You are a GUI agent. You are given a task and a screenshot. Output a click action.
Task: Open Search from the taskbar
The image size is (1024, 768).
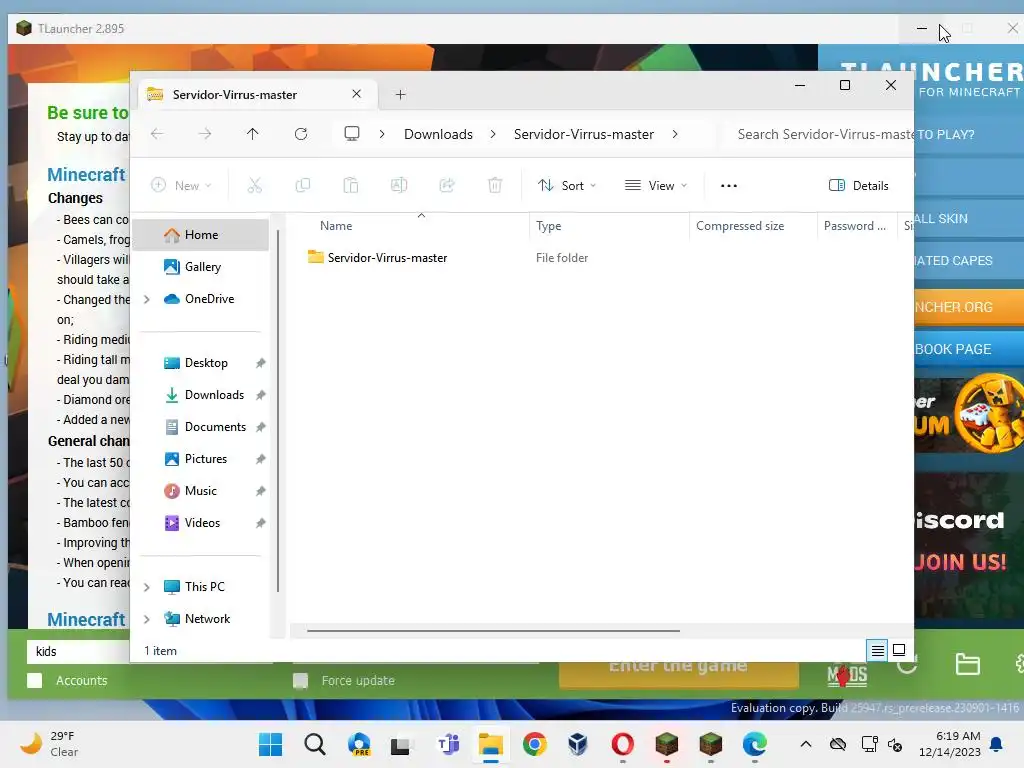pos(315,744)
